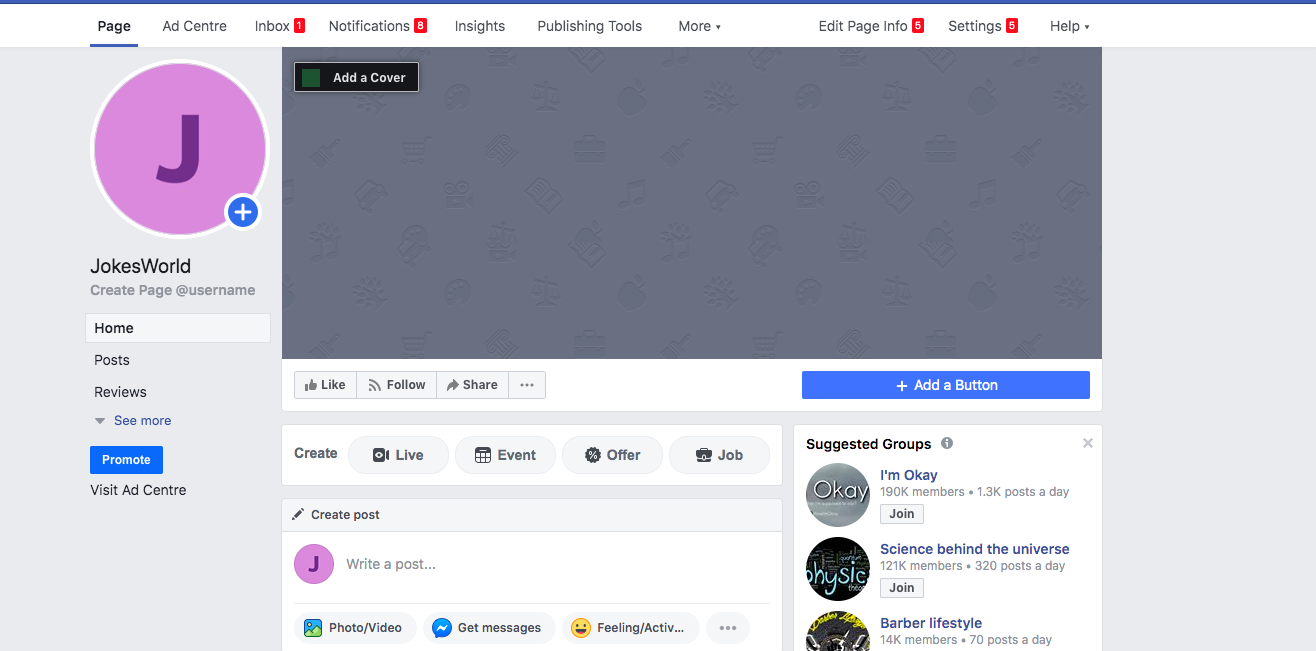Open Publishing Tools
1316x651 pixels.
(x=590, y=26)
